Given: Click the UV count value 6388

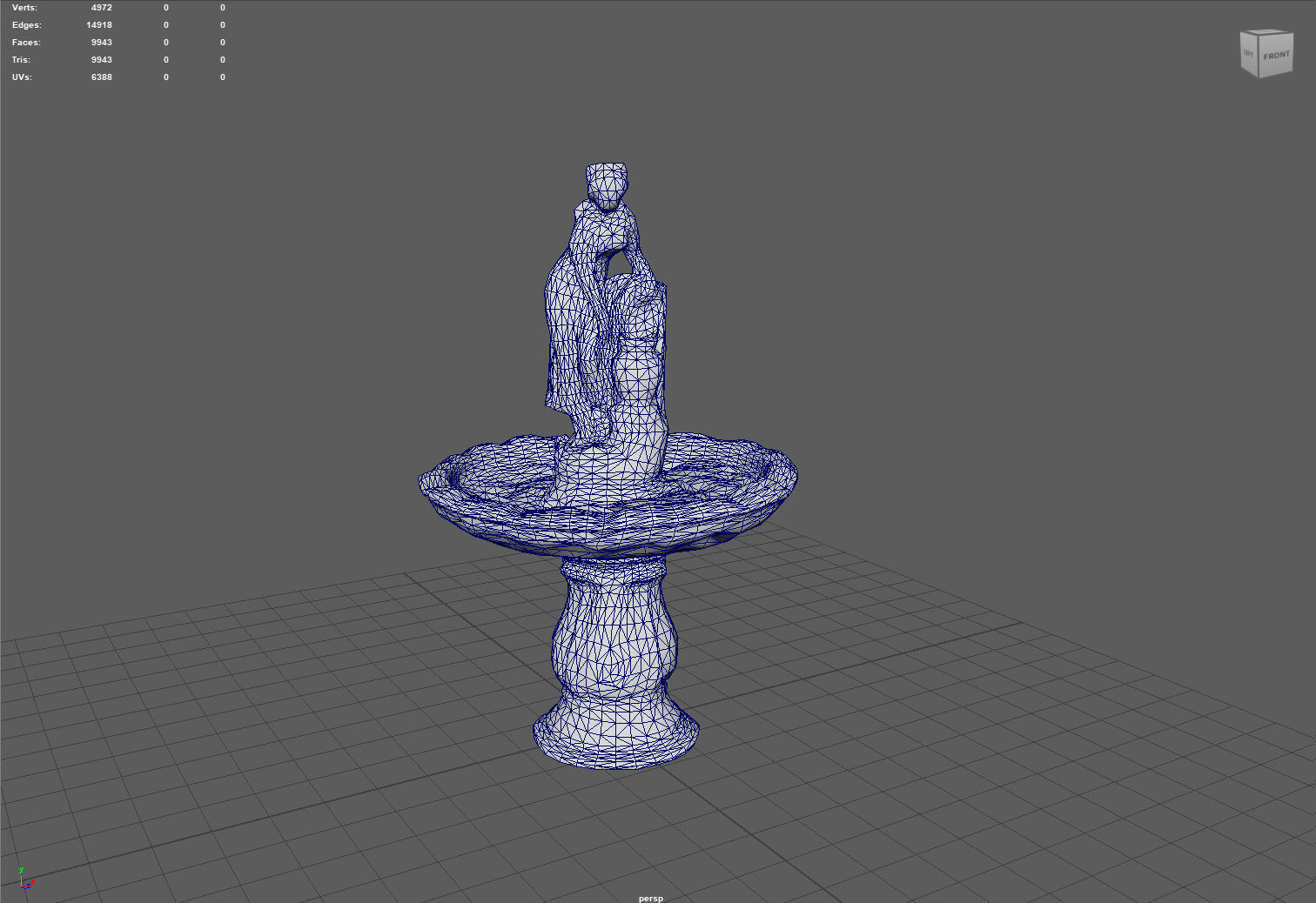Looking at the screenshot, I should click(102, 77).
